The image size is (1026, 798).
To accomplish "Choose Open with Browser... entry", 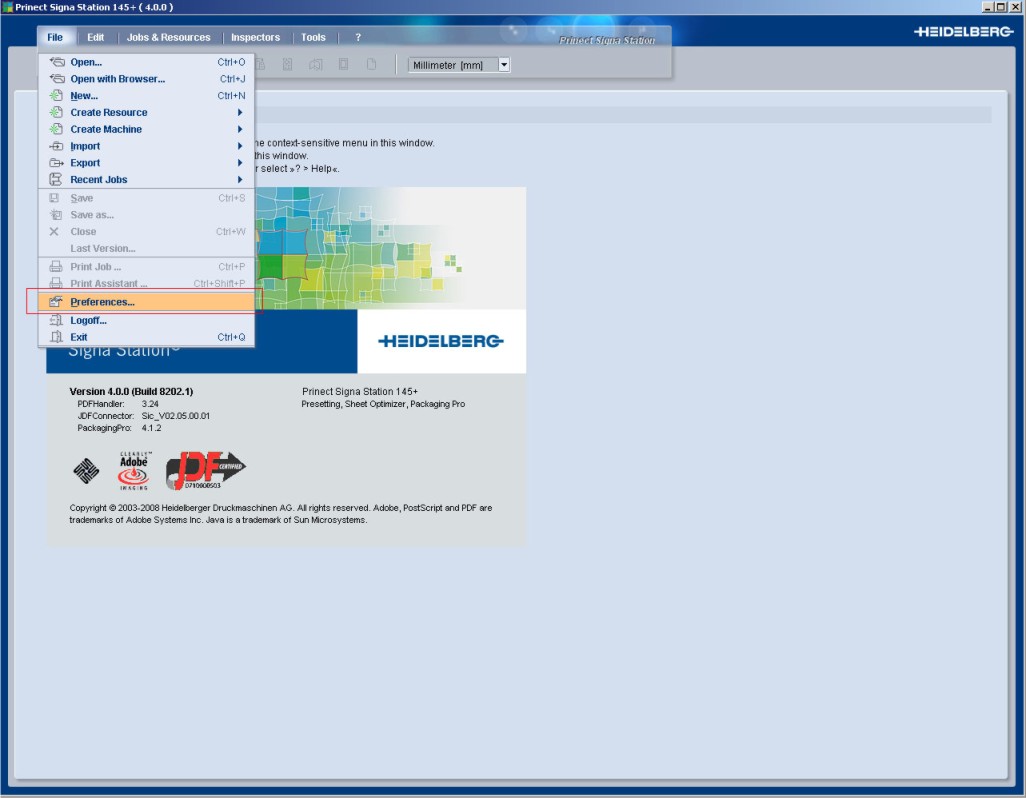I will tap(147, 79).
